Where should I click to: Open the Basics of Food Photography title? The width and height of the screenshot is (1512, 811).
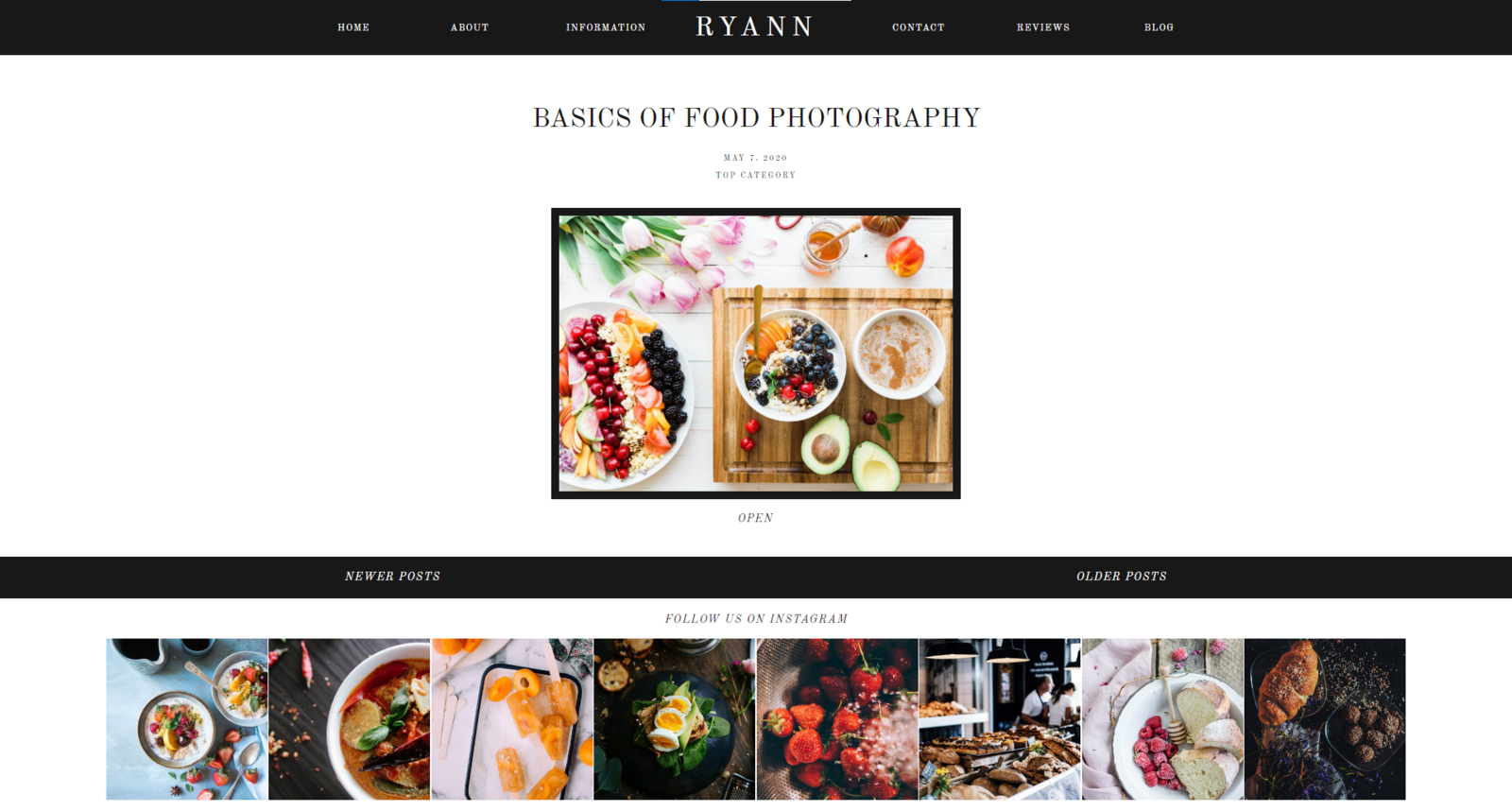coord(756,118)
